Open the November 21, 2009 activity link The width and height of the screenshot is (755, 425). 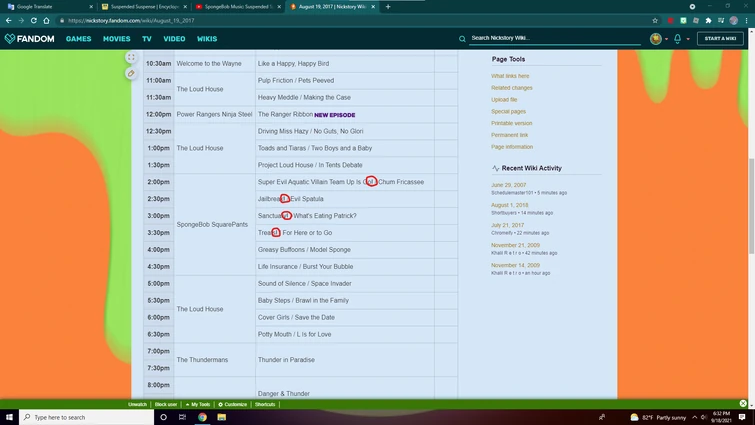(x=515, y=245)
